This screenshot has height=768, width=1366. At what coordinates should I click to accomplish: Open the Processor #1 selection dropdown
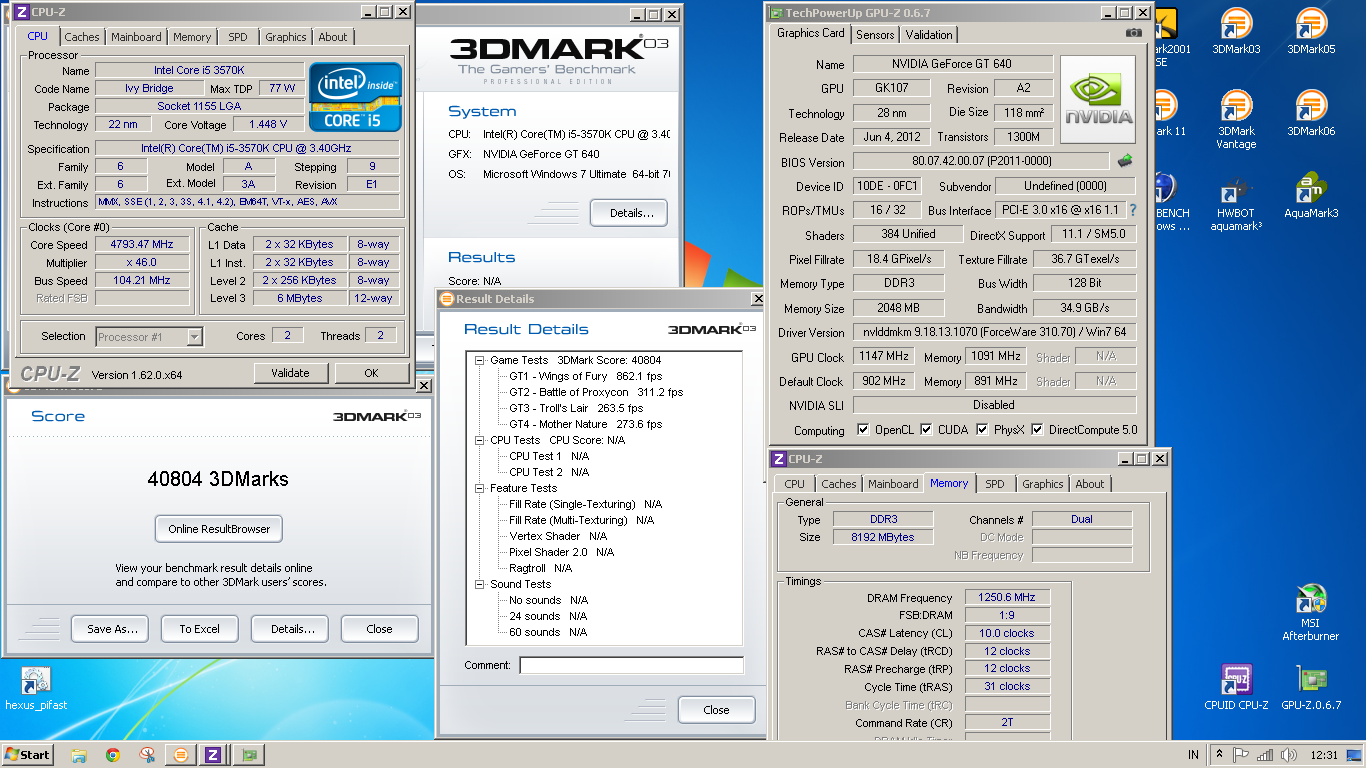(149, 337)
